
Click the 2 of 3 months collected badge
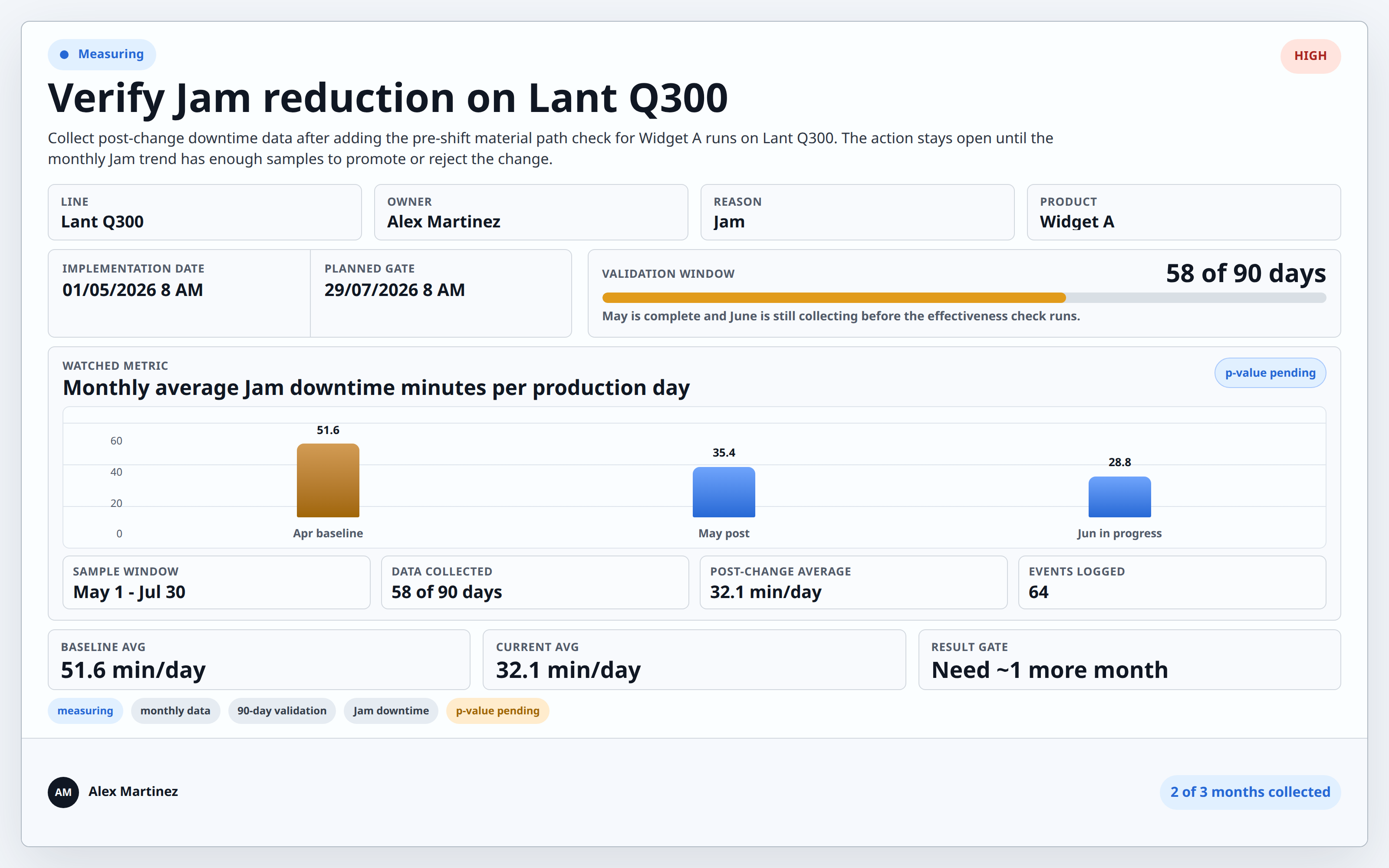pyautogui.click(x=1250, y=792)
